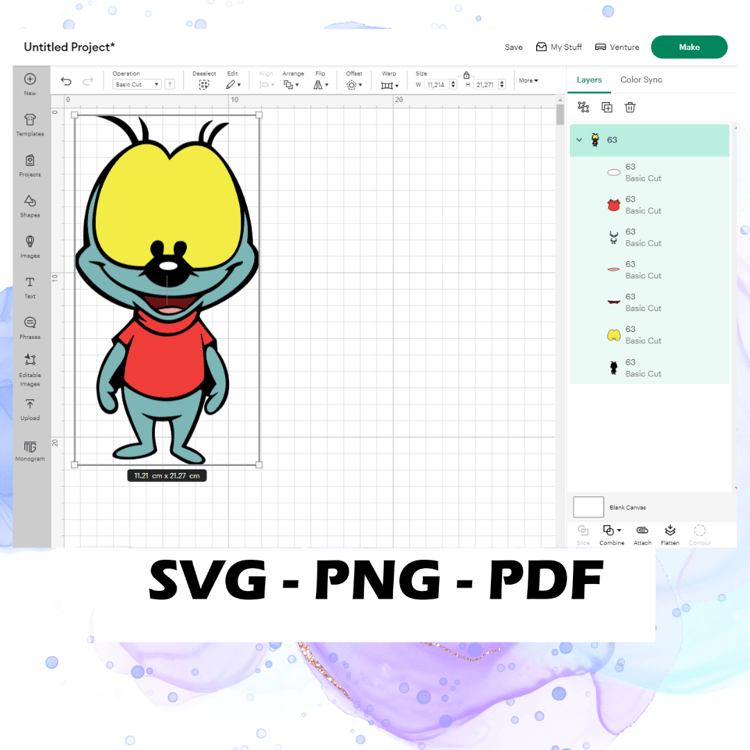Viewport: 750px width, 750px height.
Task: Select the white oval layer 63
Action: [650, 173]
